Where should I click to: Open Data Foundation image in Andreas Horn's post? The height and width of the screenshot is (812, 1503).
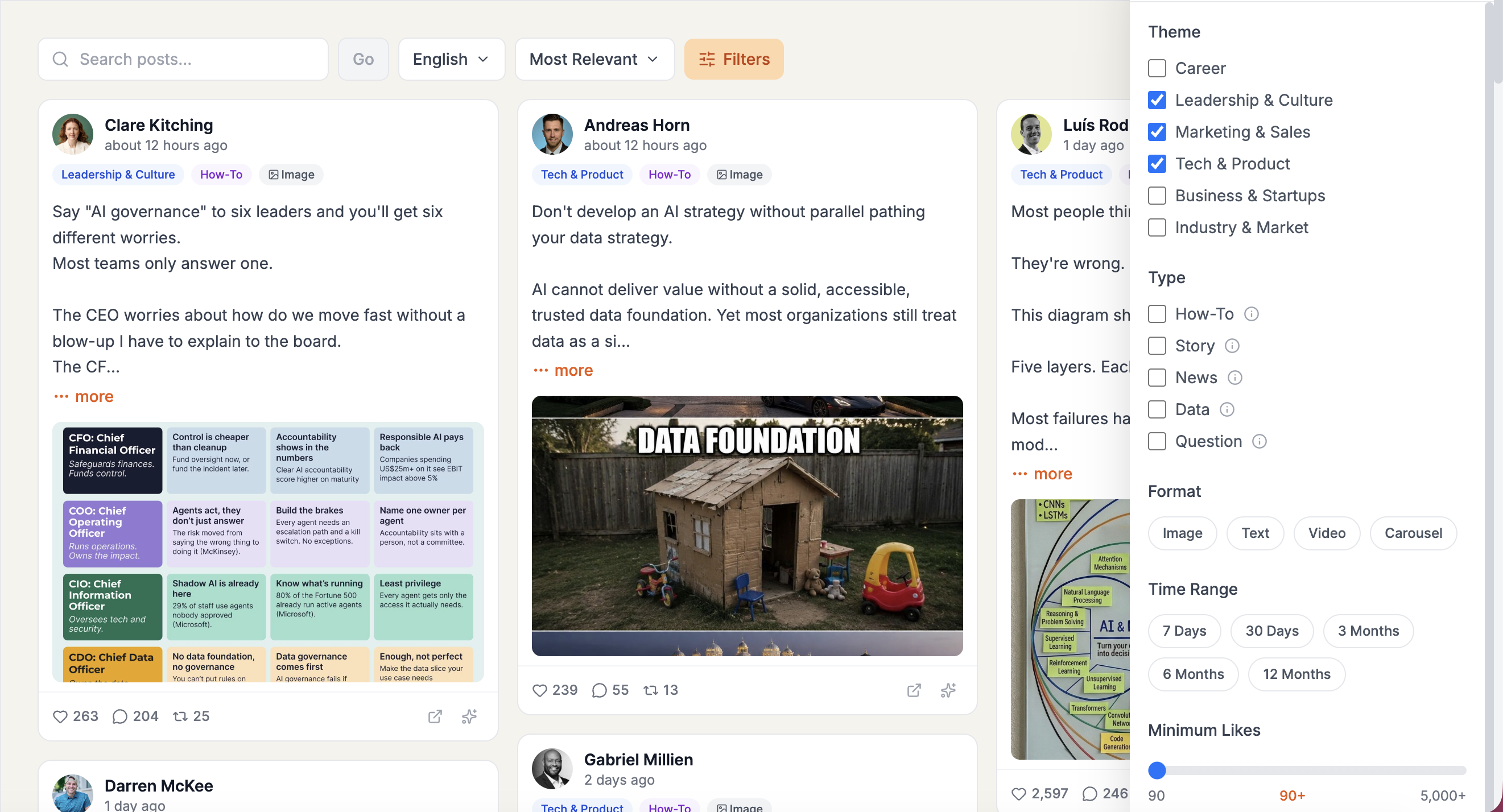coord(747,526)
